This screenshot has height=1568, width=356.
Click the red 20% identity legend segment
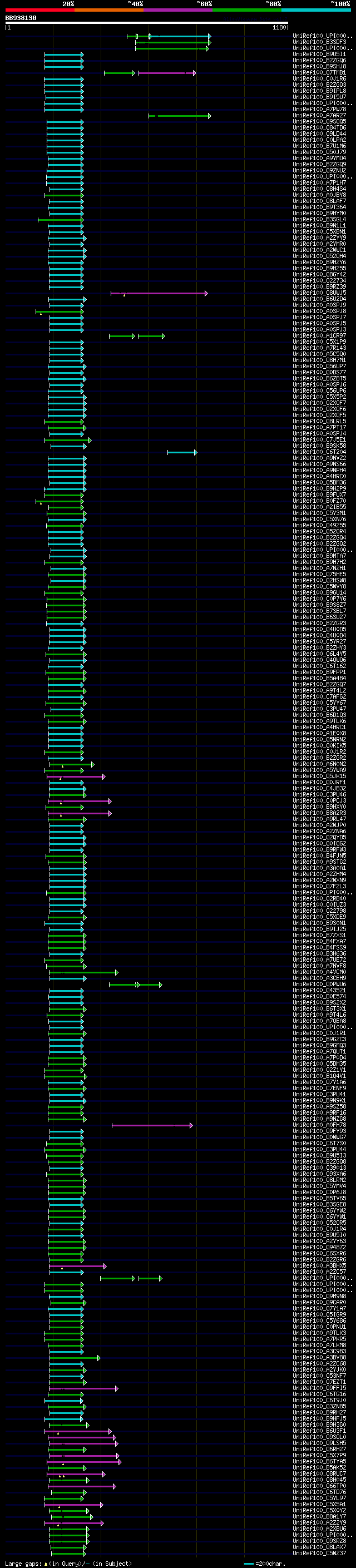(39, 10)
